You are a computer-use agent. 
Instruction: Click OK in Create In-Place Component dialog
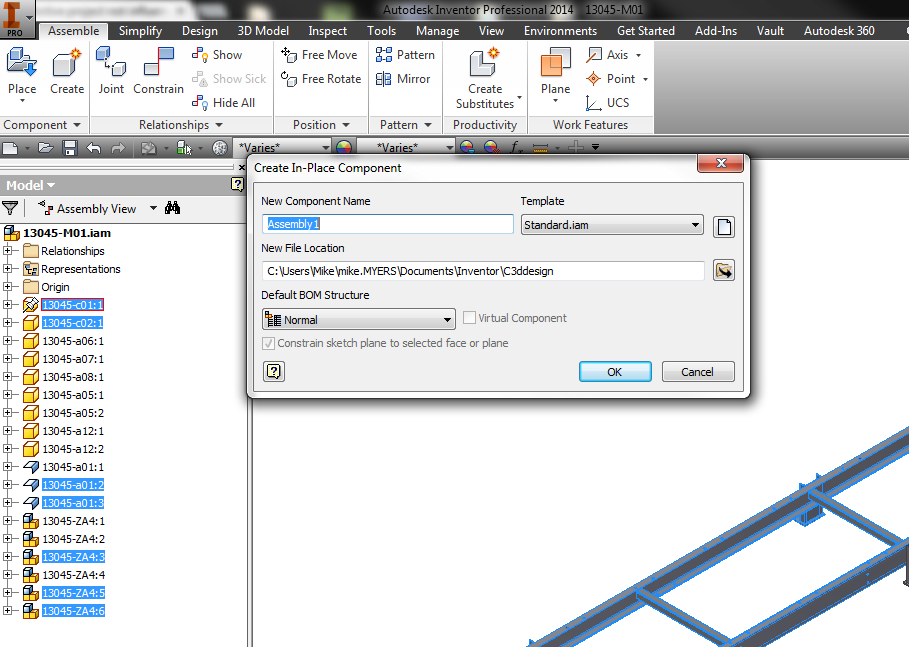[x=615, y=372]
